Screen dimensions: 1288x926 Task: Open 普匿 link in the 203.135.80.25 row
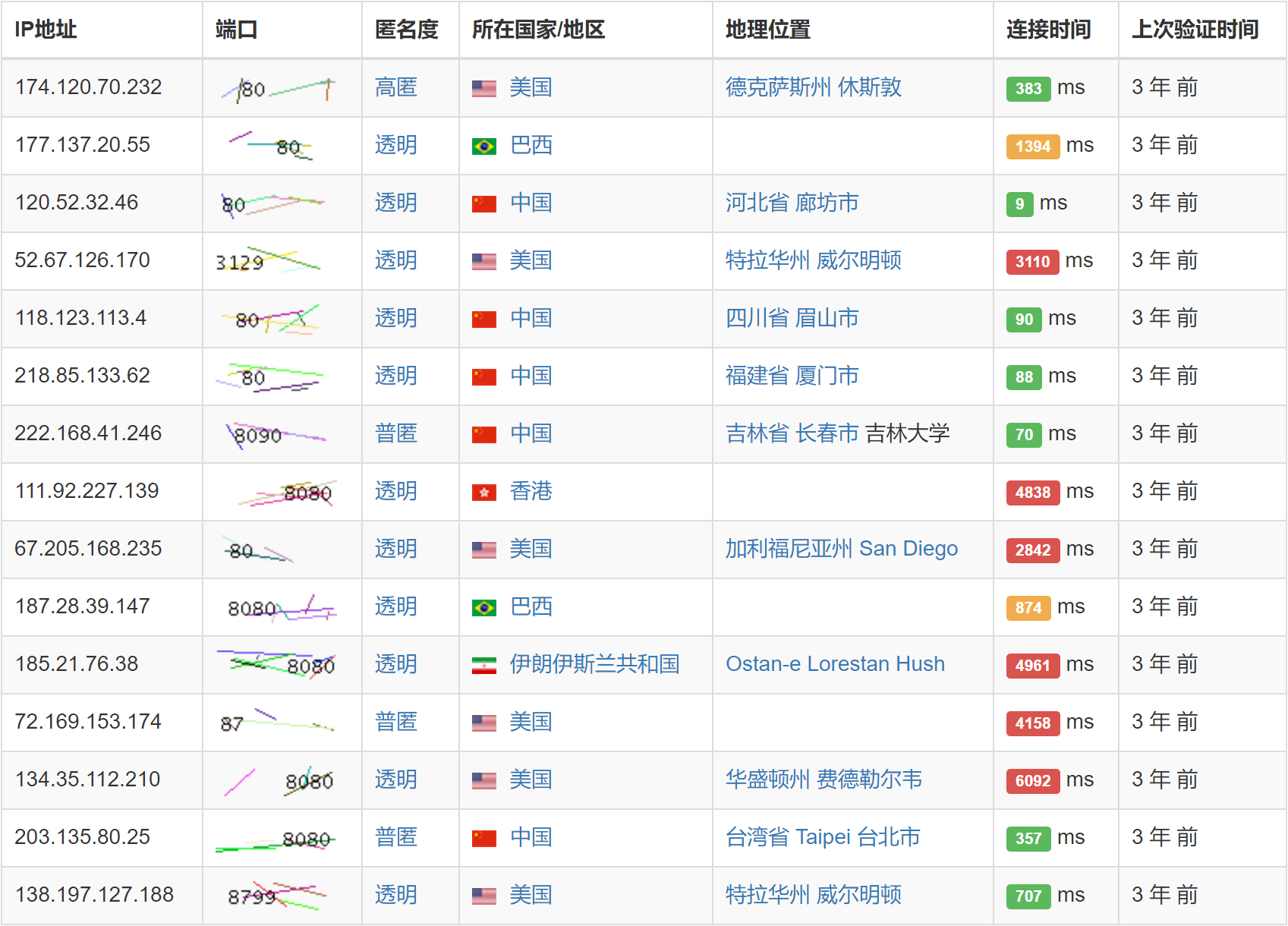[x=396, y=837]
